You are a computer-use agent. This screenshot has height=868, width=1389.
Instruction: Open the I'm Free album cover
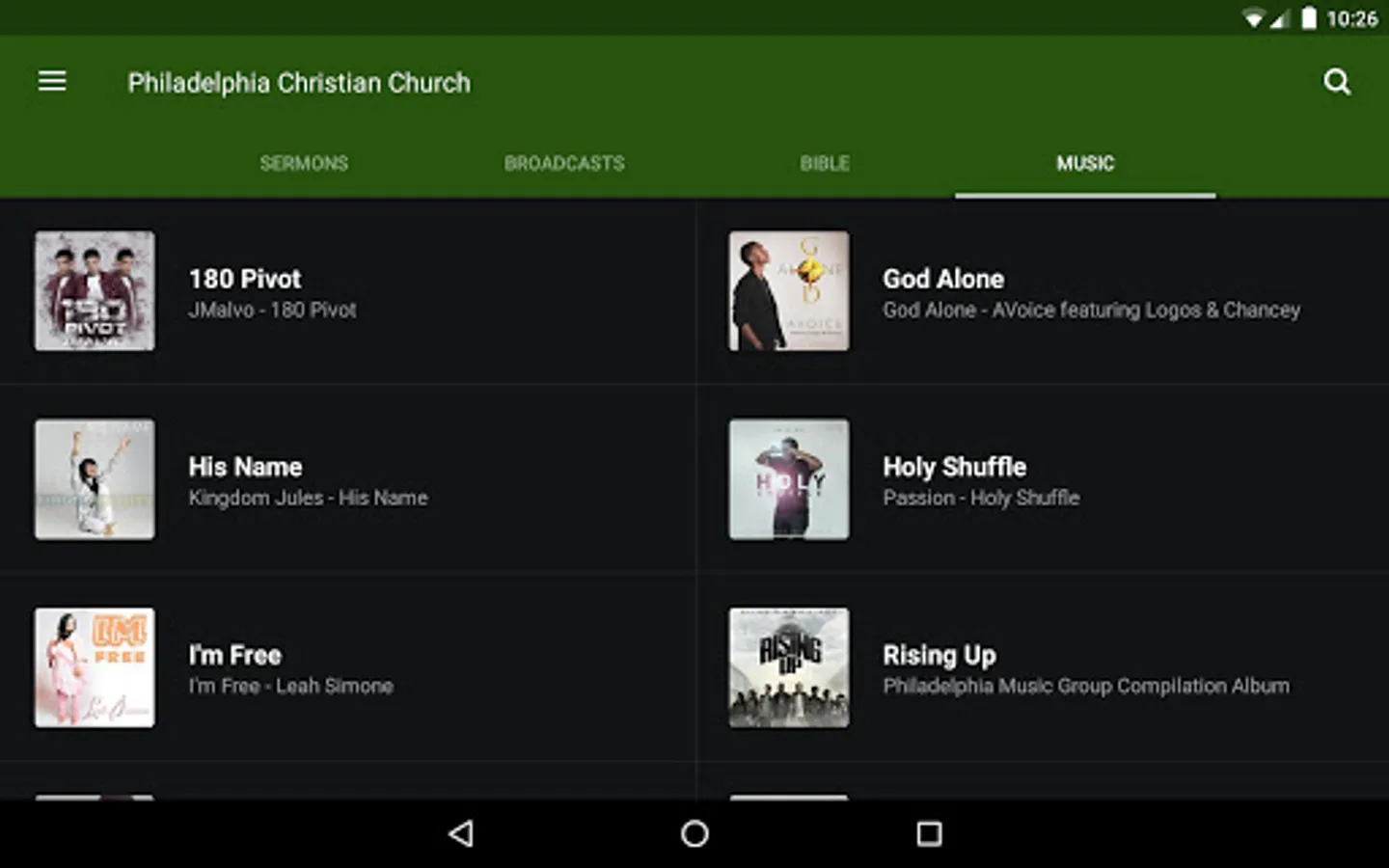point(95,667)
